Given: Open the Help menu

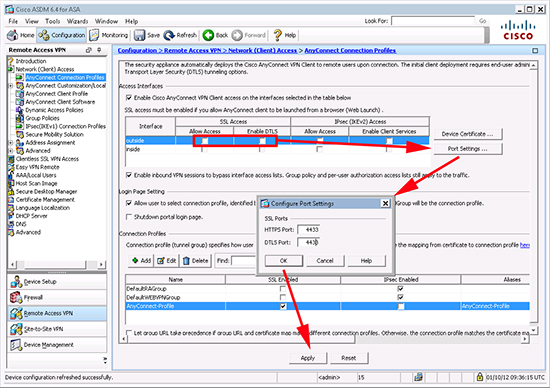Looking at the screenshot, I should point(132,21).
